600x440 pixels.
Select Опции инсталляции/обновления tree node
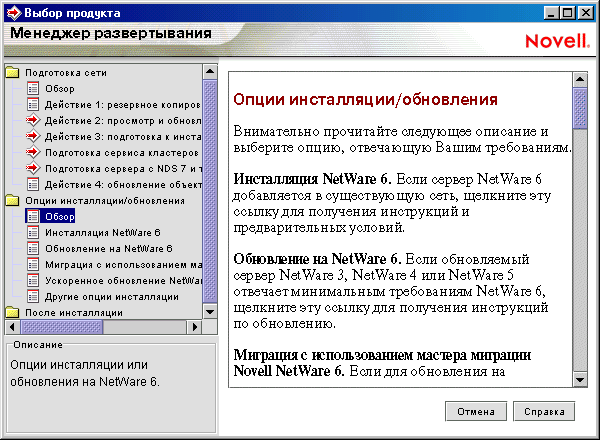[x=105, y=201]
